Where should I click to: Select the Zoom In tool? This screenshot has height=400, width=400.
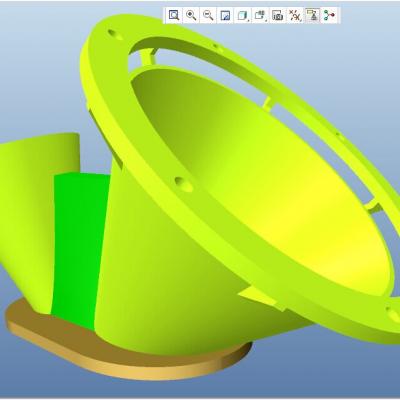(x=191, y=15)
